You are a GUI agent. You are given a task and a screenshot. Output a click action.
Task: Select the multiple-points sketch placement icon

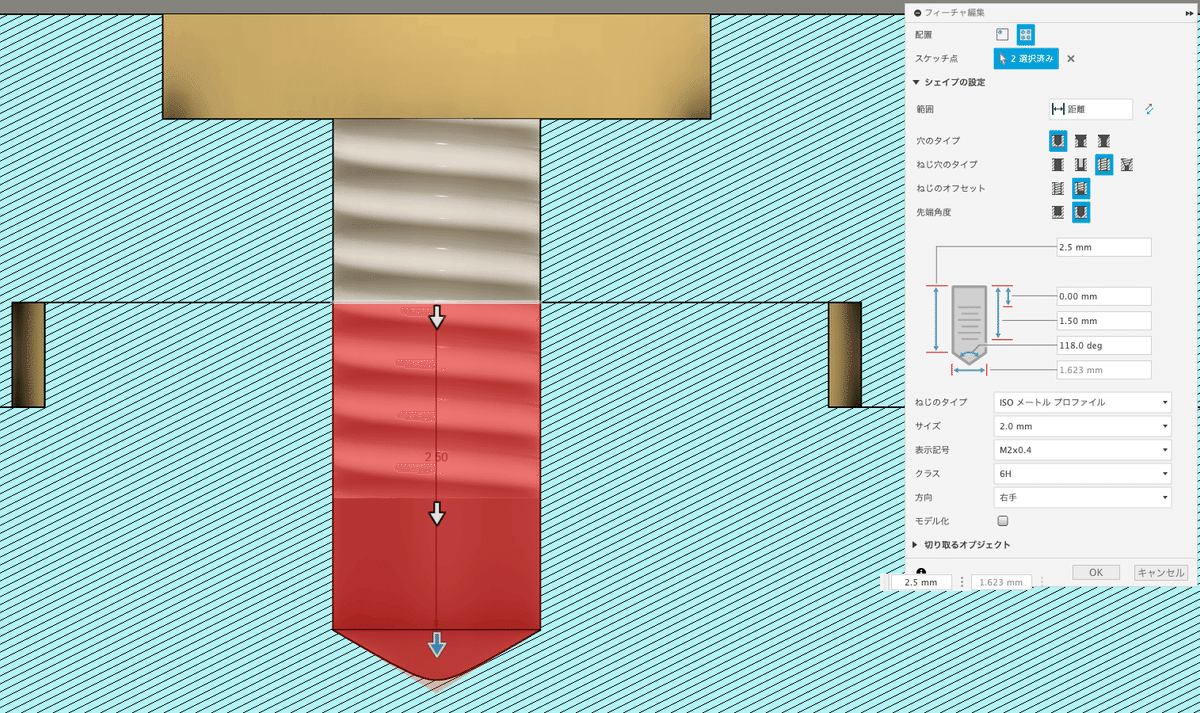[x=1026, y=35]
